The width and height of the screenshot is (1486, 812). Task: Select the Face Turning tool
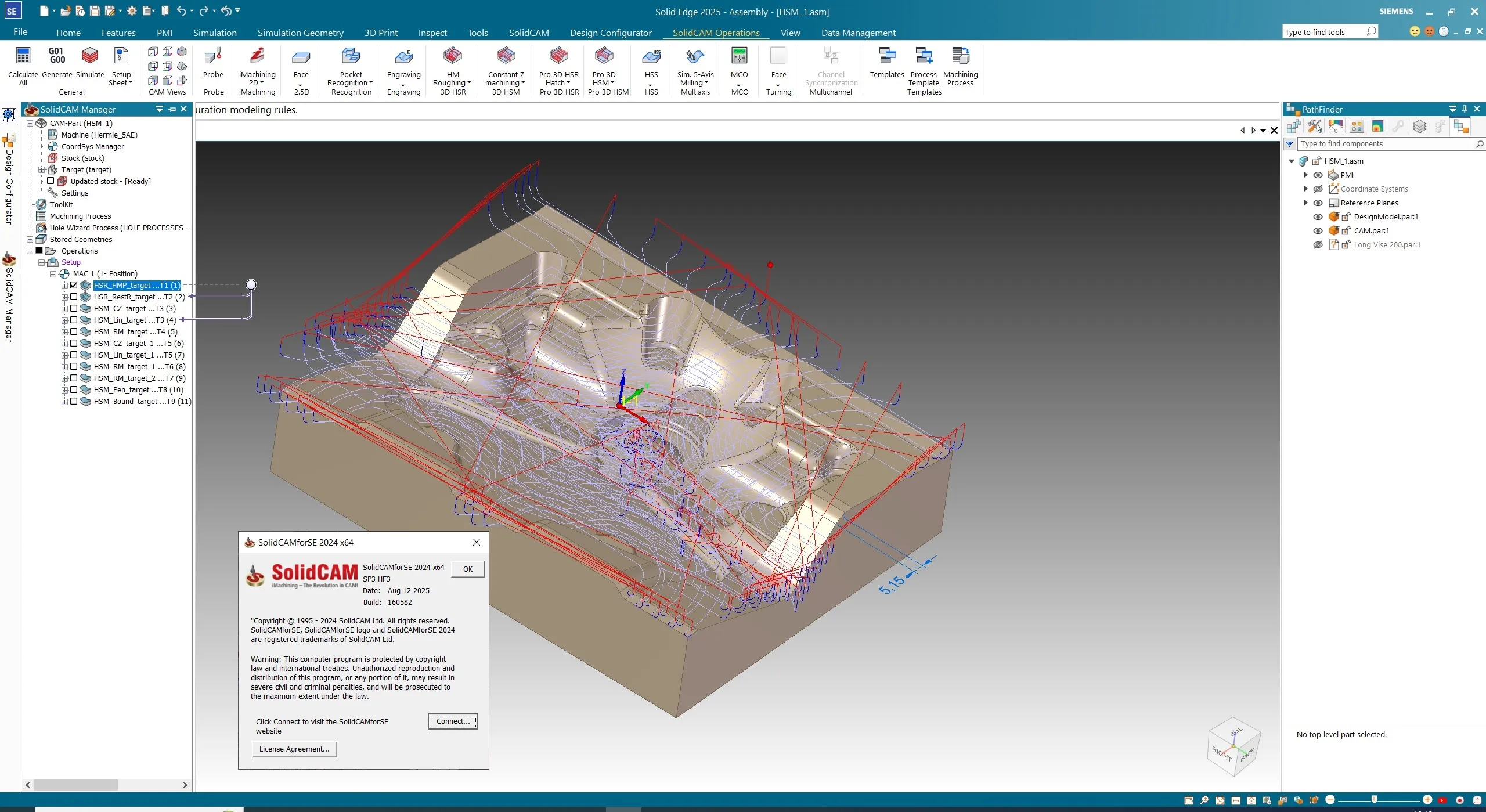[x=778, y=56]
